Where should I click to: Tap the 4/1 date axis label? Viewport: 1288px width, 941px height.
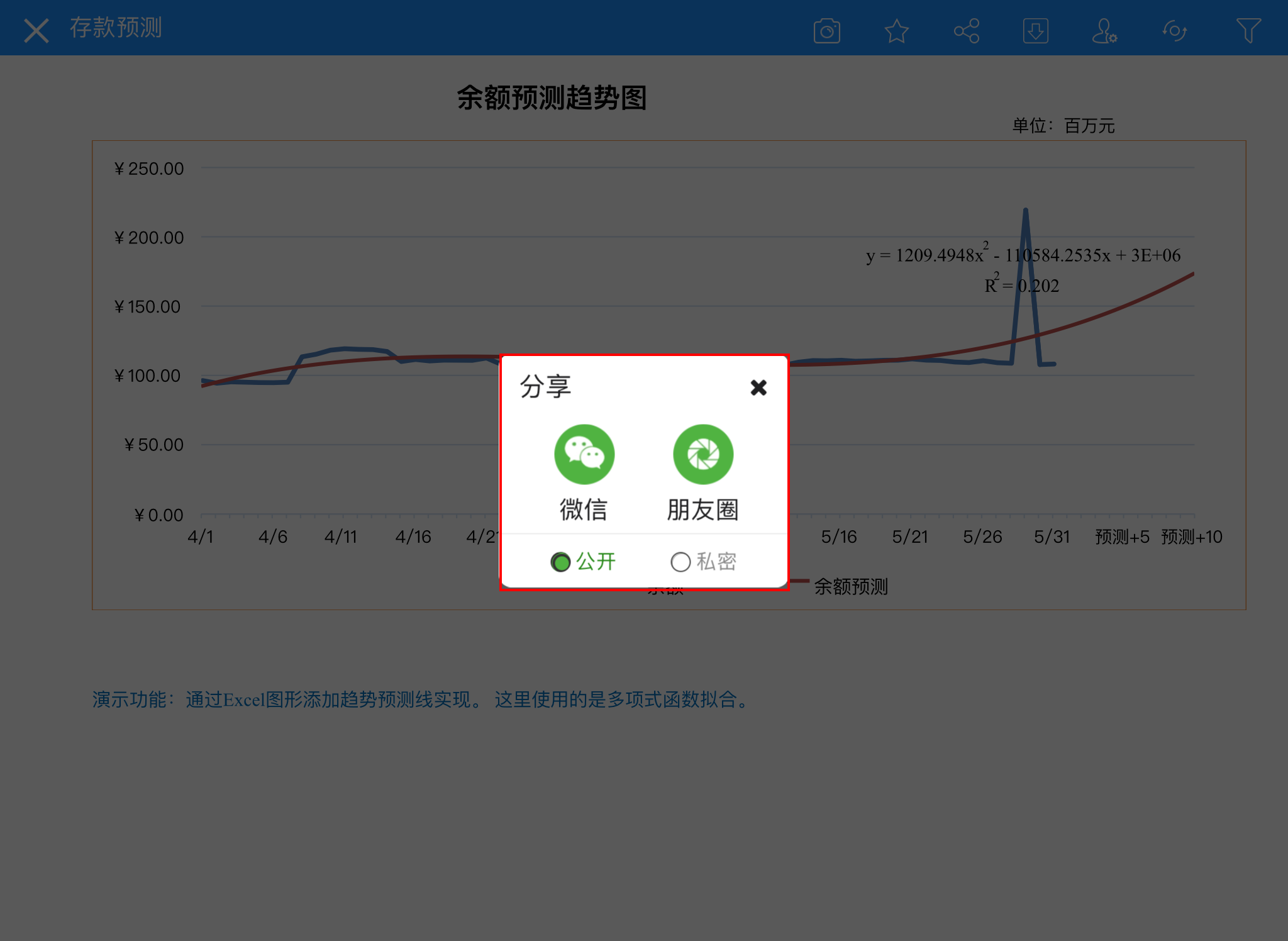(201, 537)
